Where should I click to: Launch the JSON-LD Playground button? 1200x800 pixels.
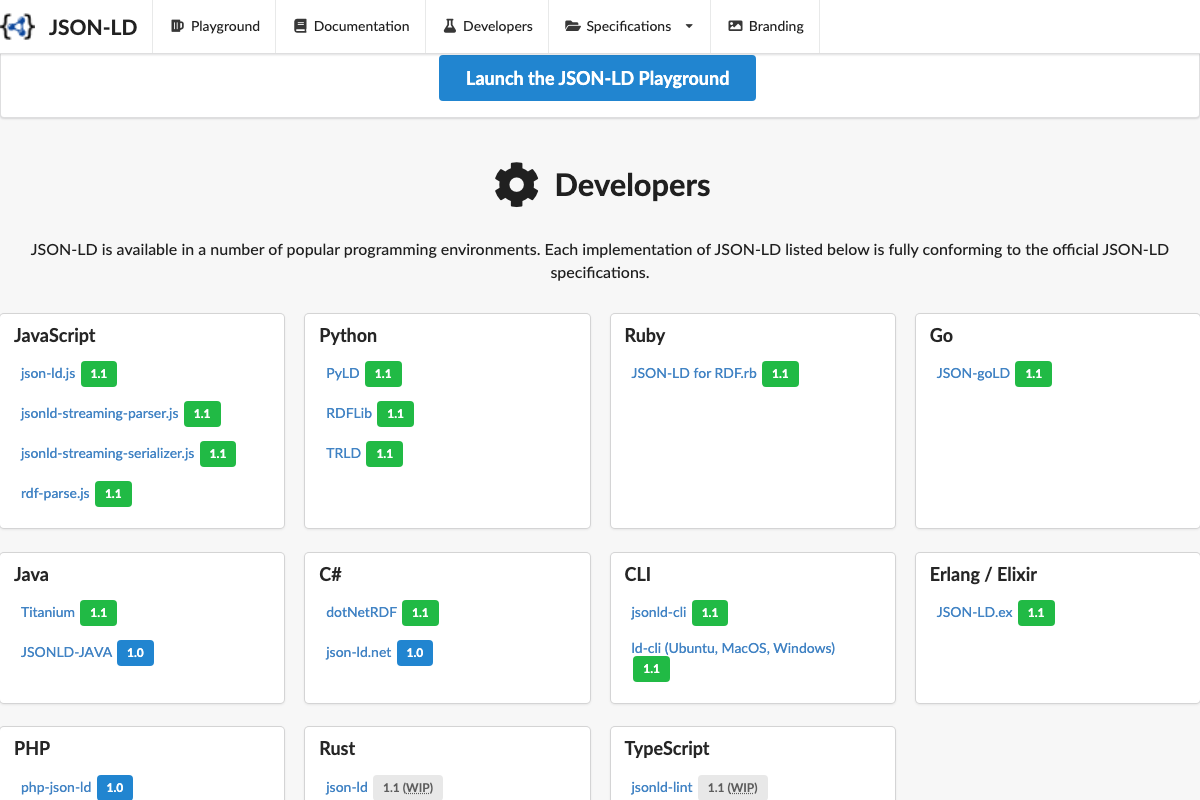[597, 78]
